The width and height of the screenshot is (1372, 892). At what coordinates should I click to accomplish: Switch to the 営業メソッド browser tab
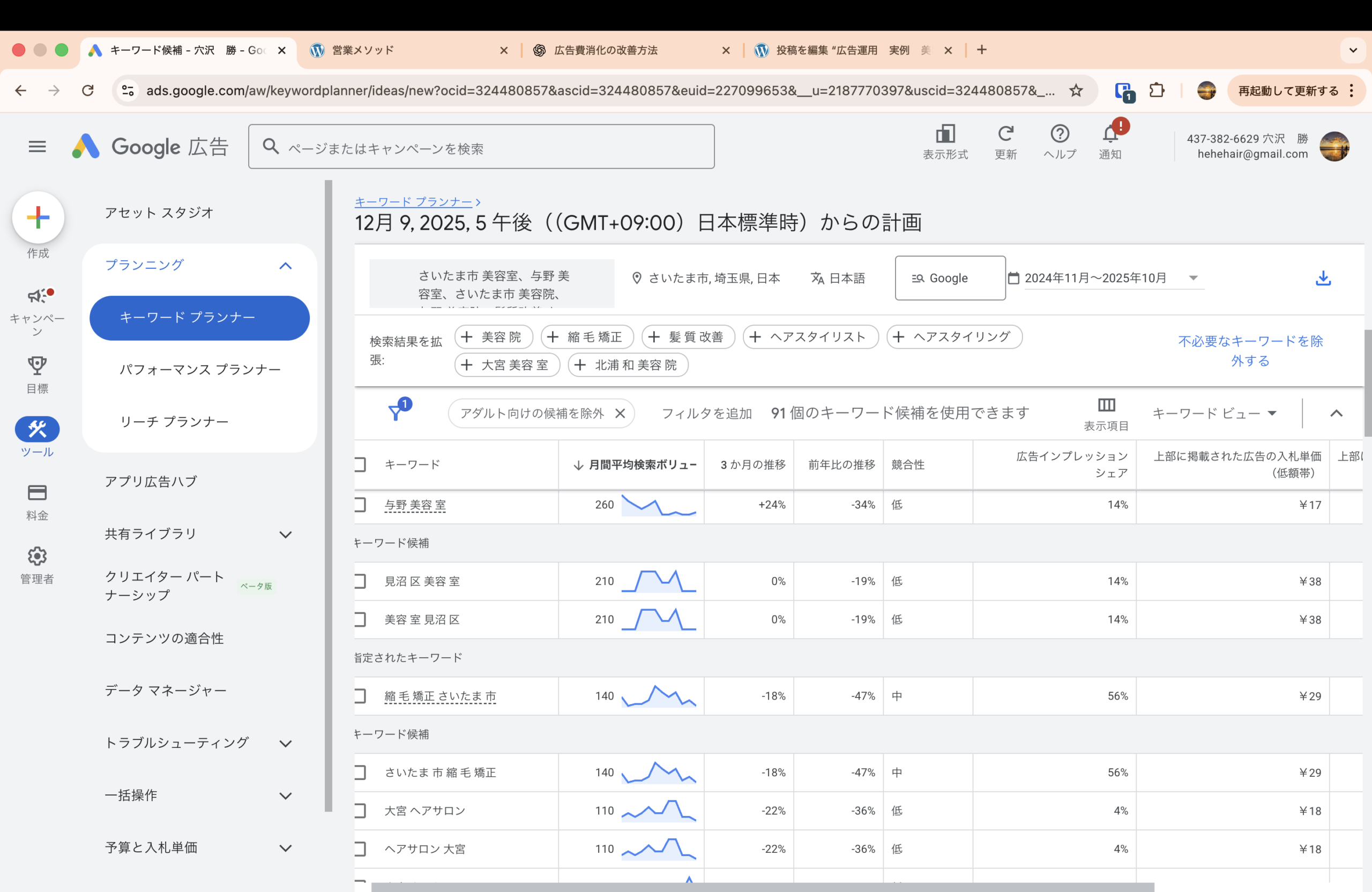(363, 50)
